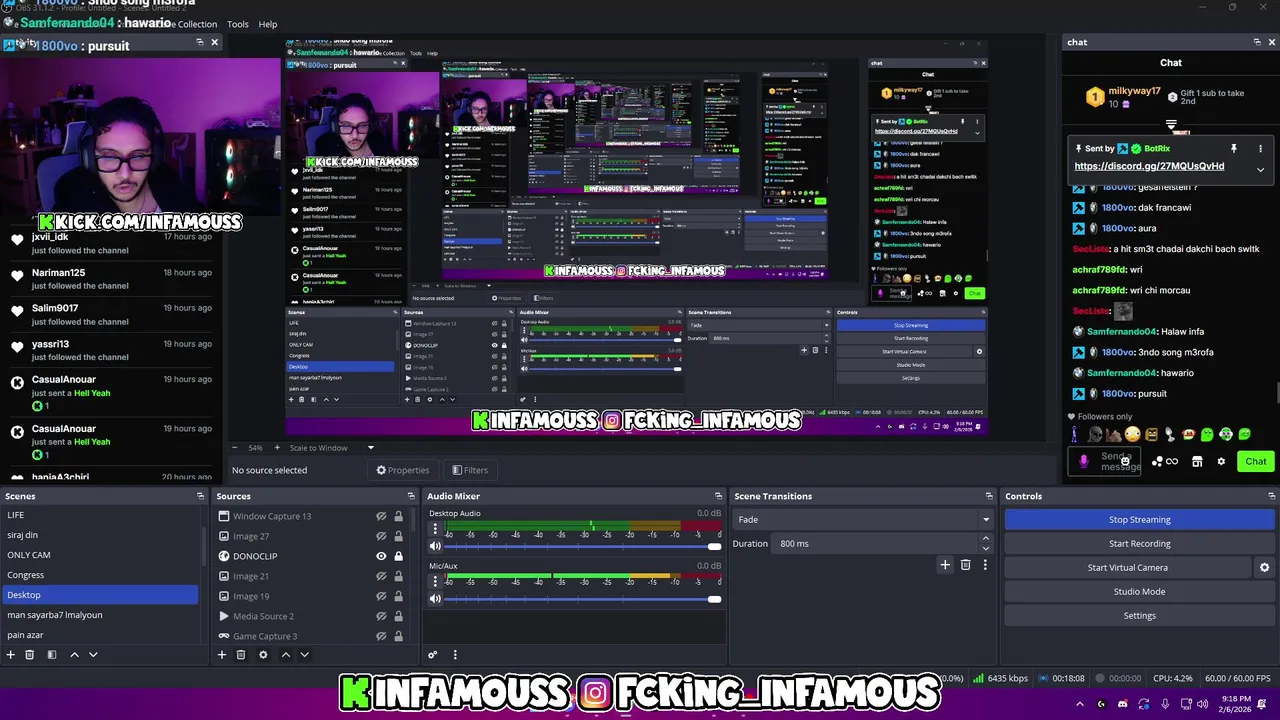Open the Tools menu
This screenshot has width=1280, height=720.
click(238, 24)
